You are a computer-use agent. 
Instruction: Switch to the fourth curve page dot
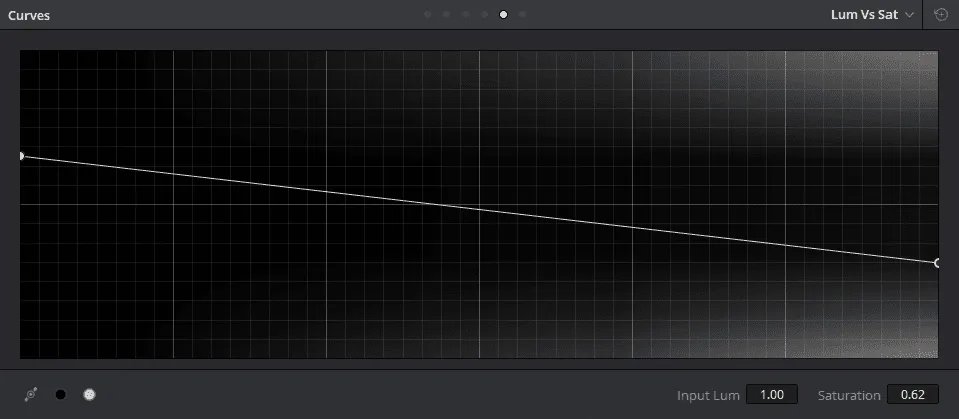485,15
